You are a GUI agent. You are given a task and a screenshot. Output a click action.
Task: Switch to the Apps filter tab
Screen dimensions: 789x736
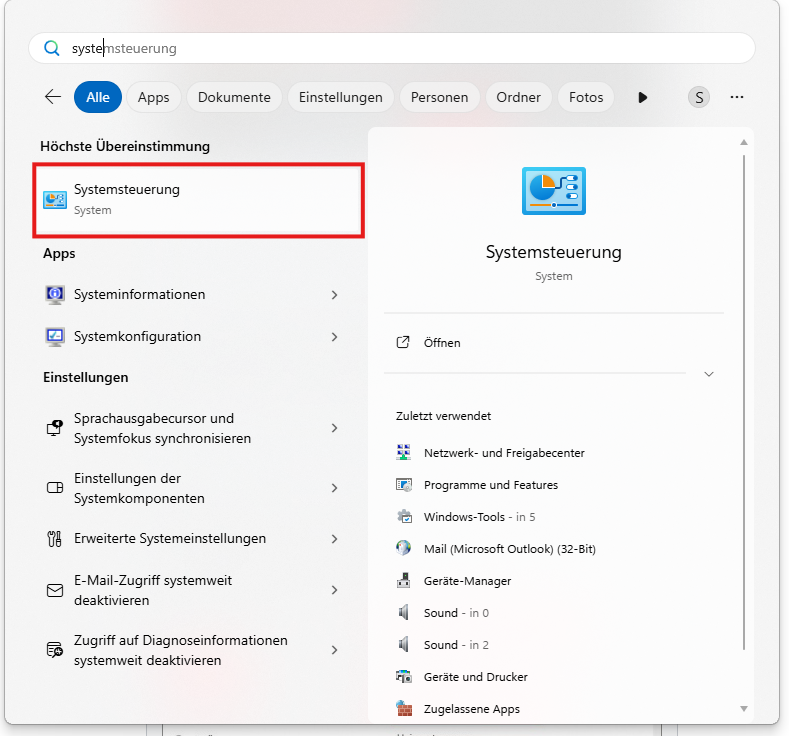click(x=153, y=97)
